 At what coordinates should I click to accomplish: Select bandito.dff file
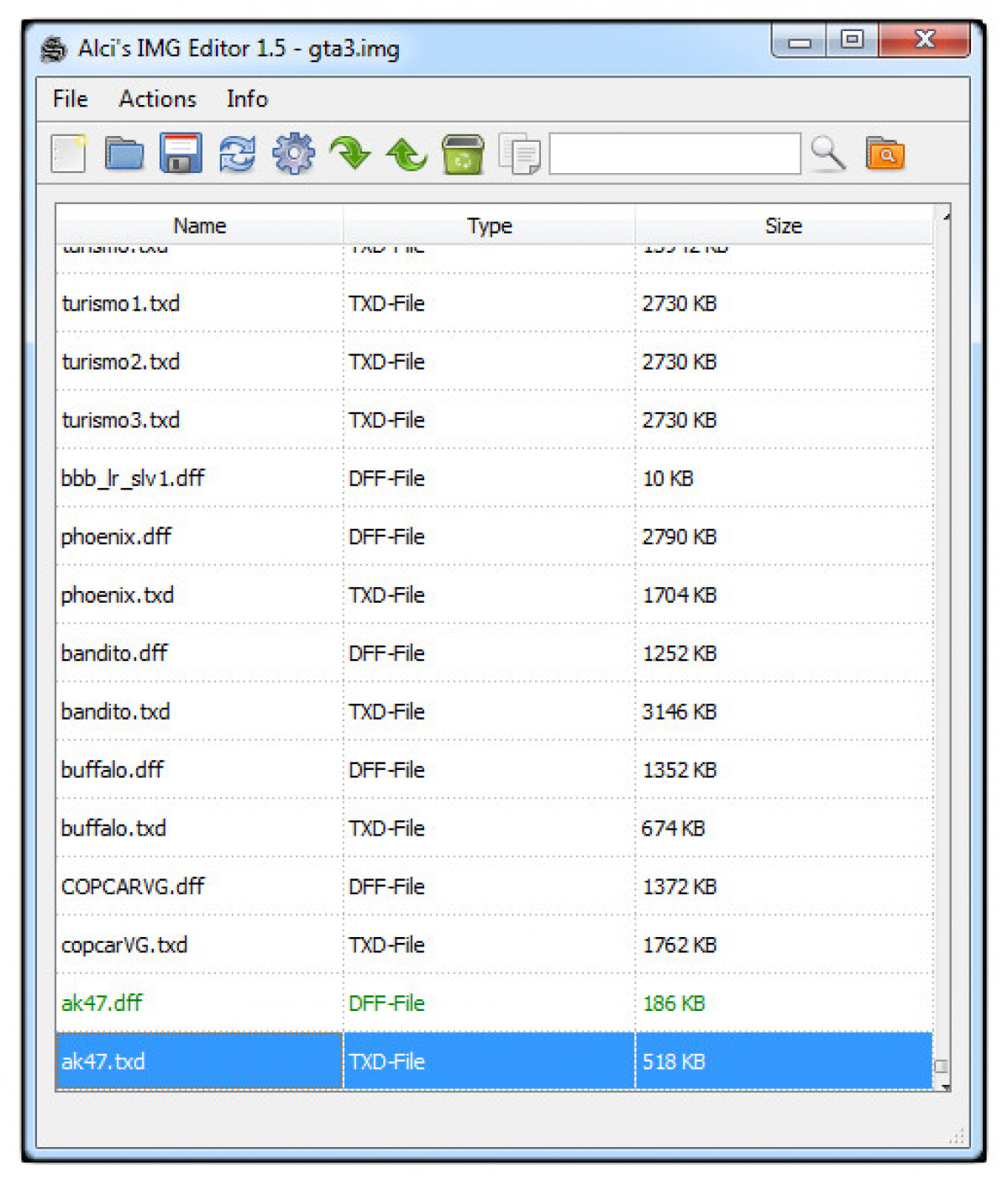tap(494, 653)
